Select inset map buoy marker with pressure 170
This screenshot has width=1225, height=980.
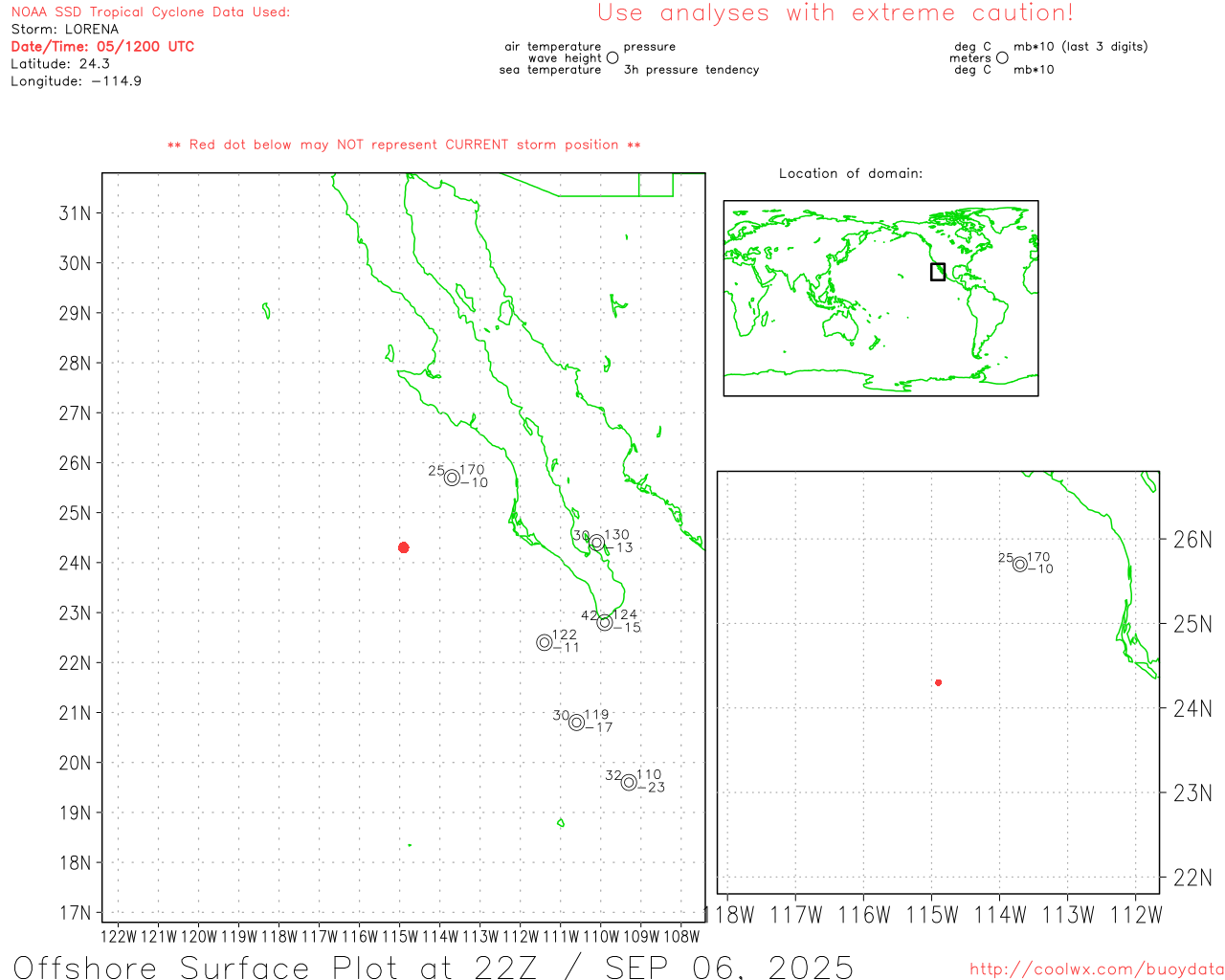click(1020, 565)
